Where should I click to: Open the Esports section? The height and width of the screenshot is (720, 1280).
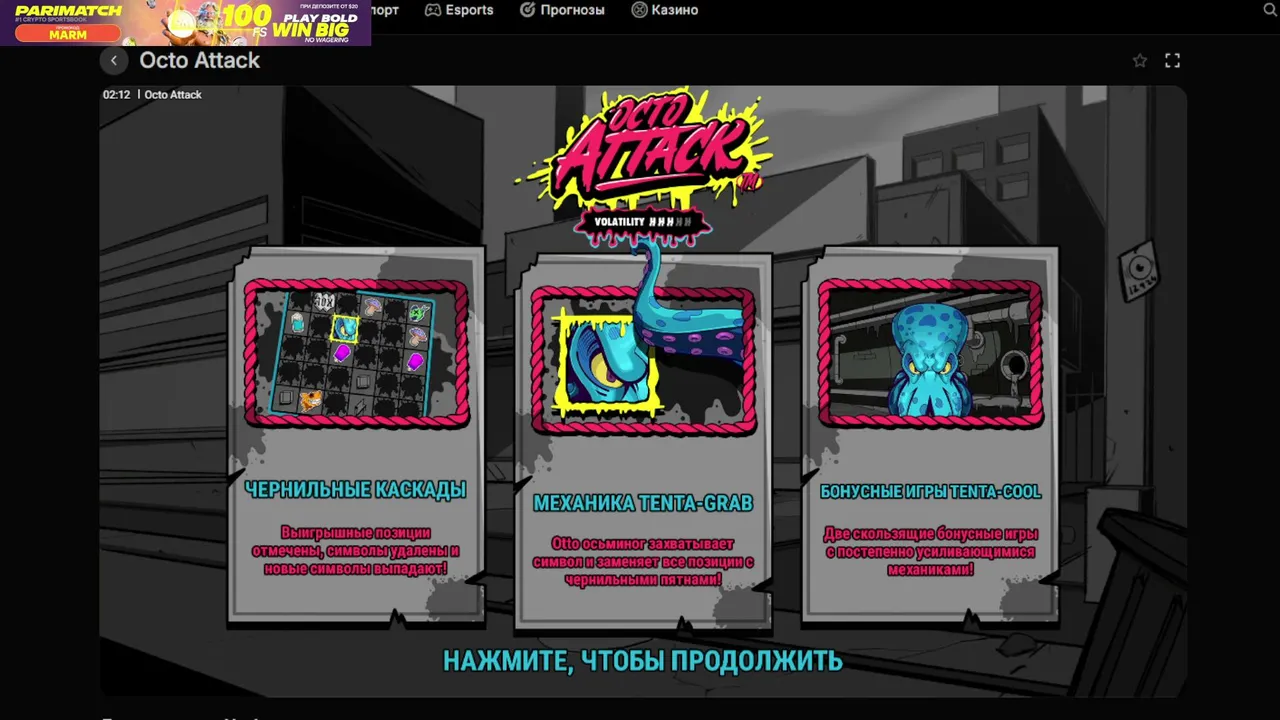click(x=459, y=10)
